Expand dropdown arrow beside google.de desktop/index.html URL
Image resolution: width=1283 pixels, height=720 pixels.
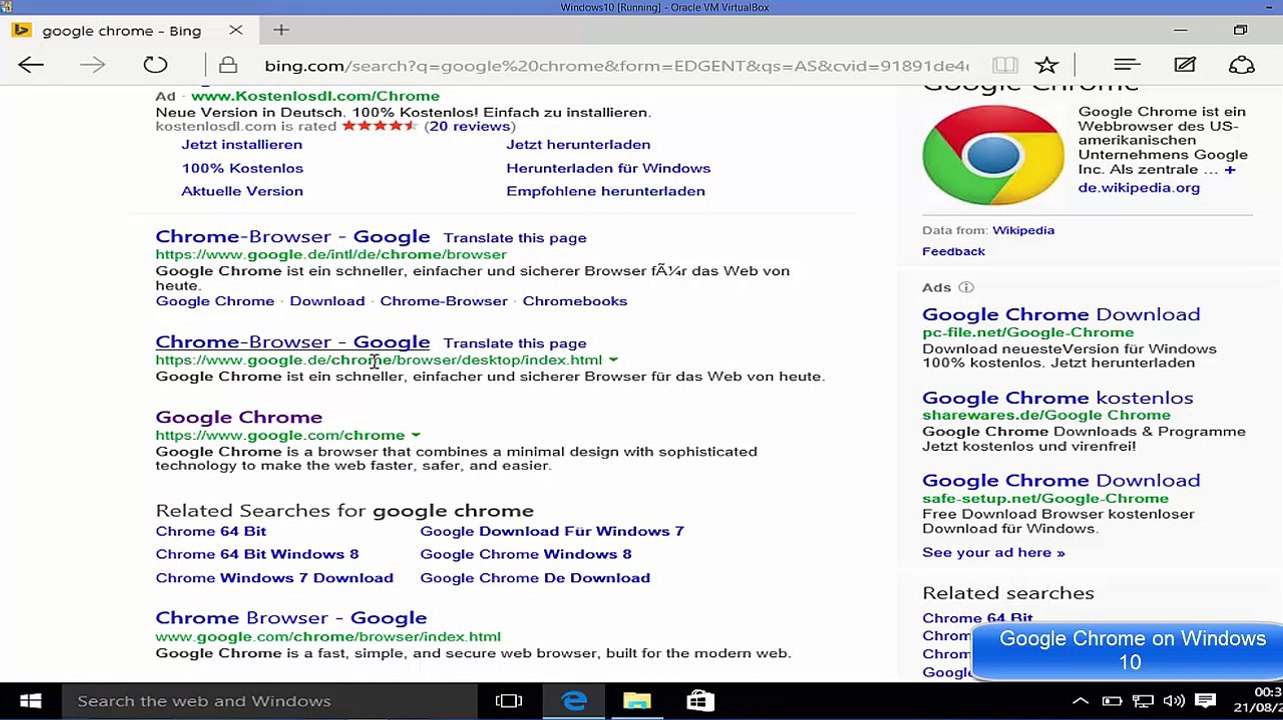click(x=613, y=360)
